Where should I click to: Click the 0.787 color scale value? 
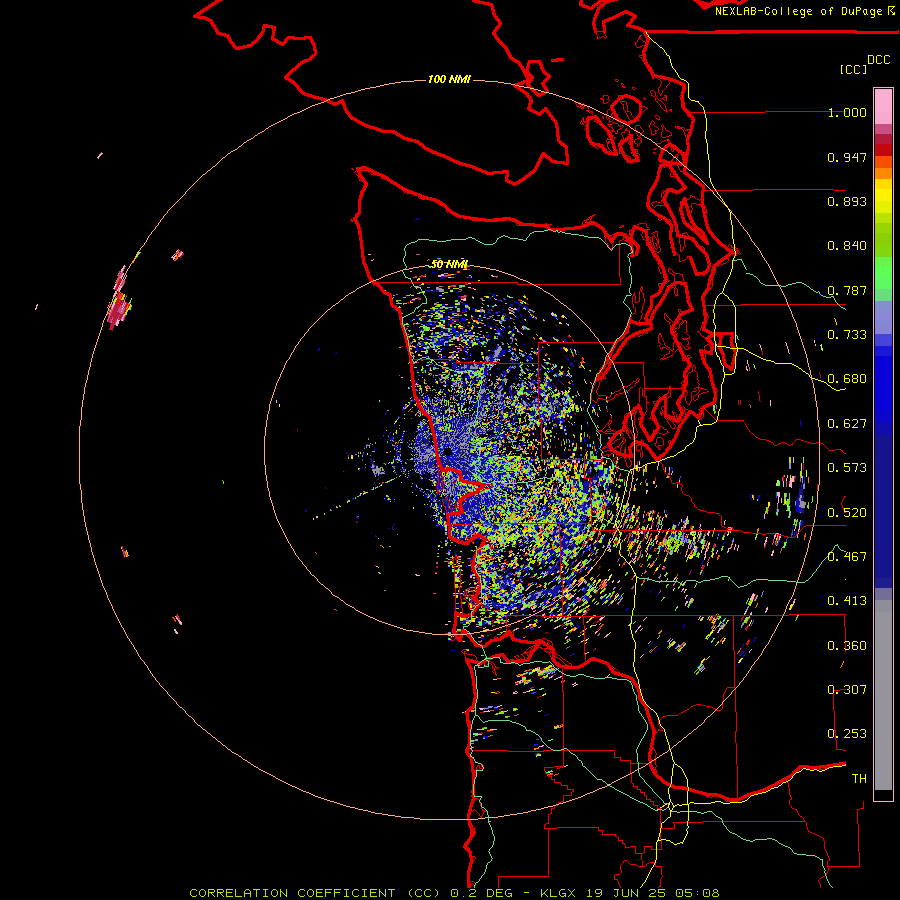click(x=847, y=290)
